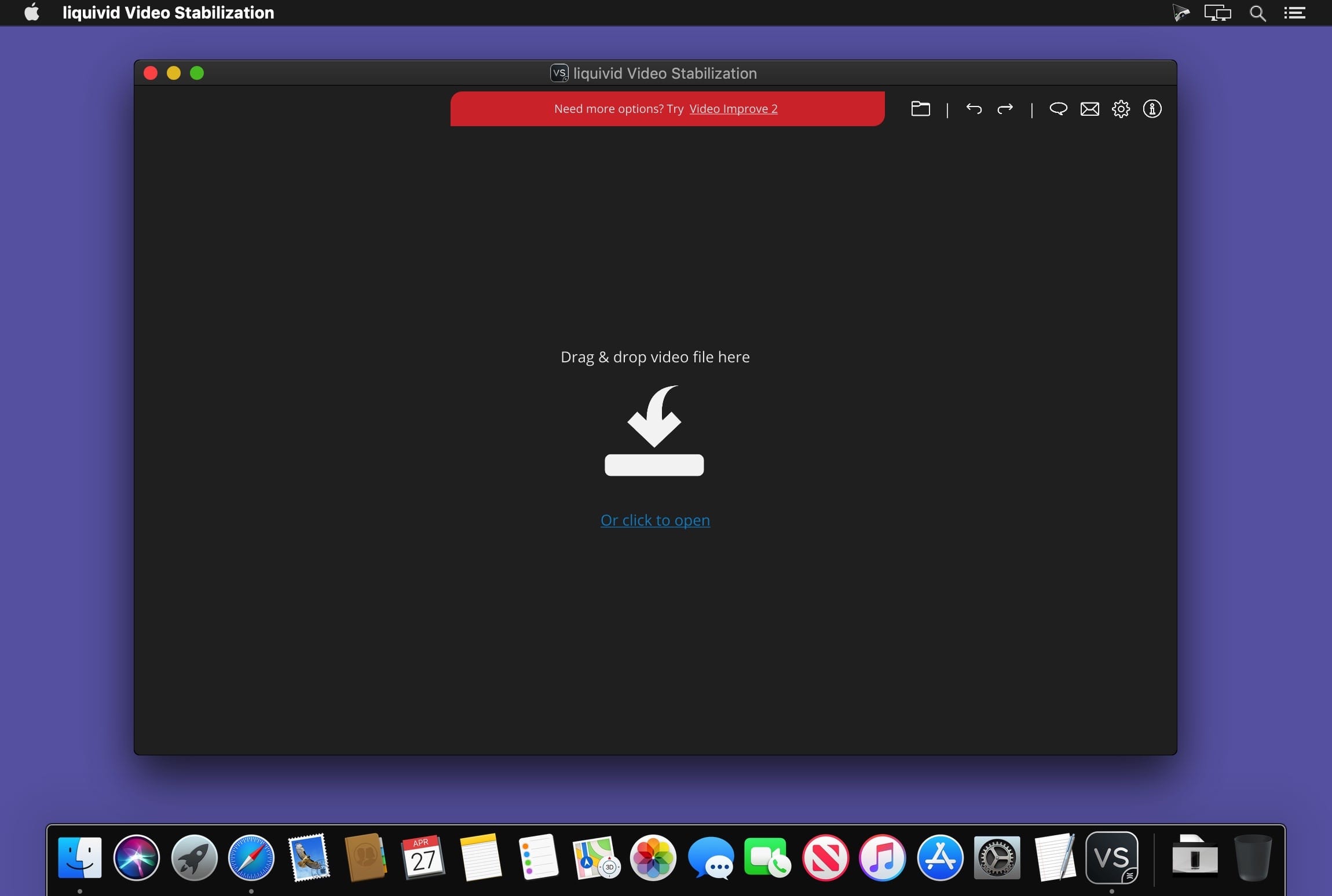Open System Preferences from the Dock
Image resolution: width=1332 pixels, height=896 pixels.
coord(997,857)
